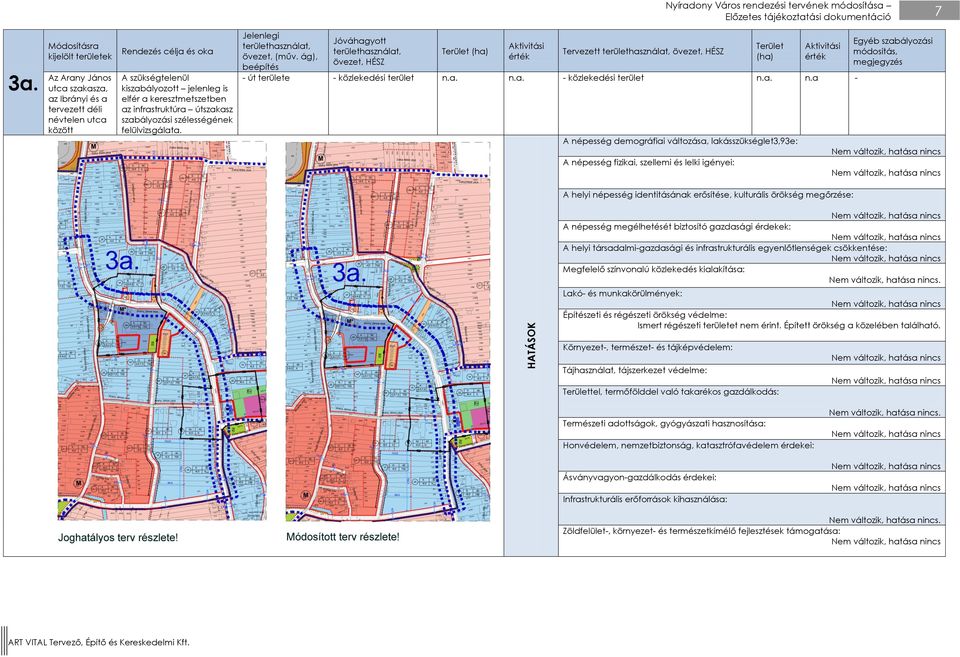
Task: Select row 'Természeti adottságok, gyógyászati hasznosítása'
Action: [x=752, y=428]
